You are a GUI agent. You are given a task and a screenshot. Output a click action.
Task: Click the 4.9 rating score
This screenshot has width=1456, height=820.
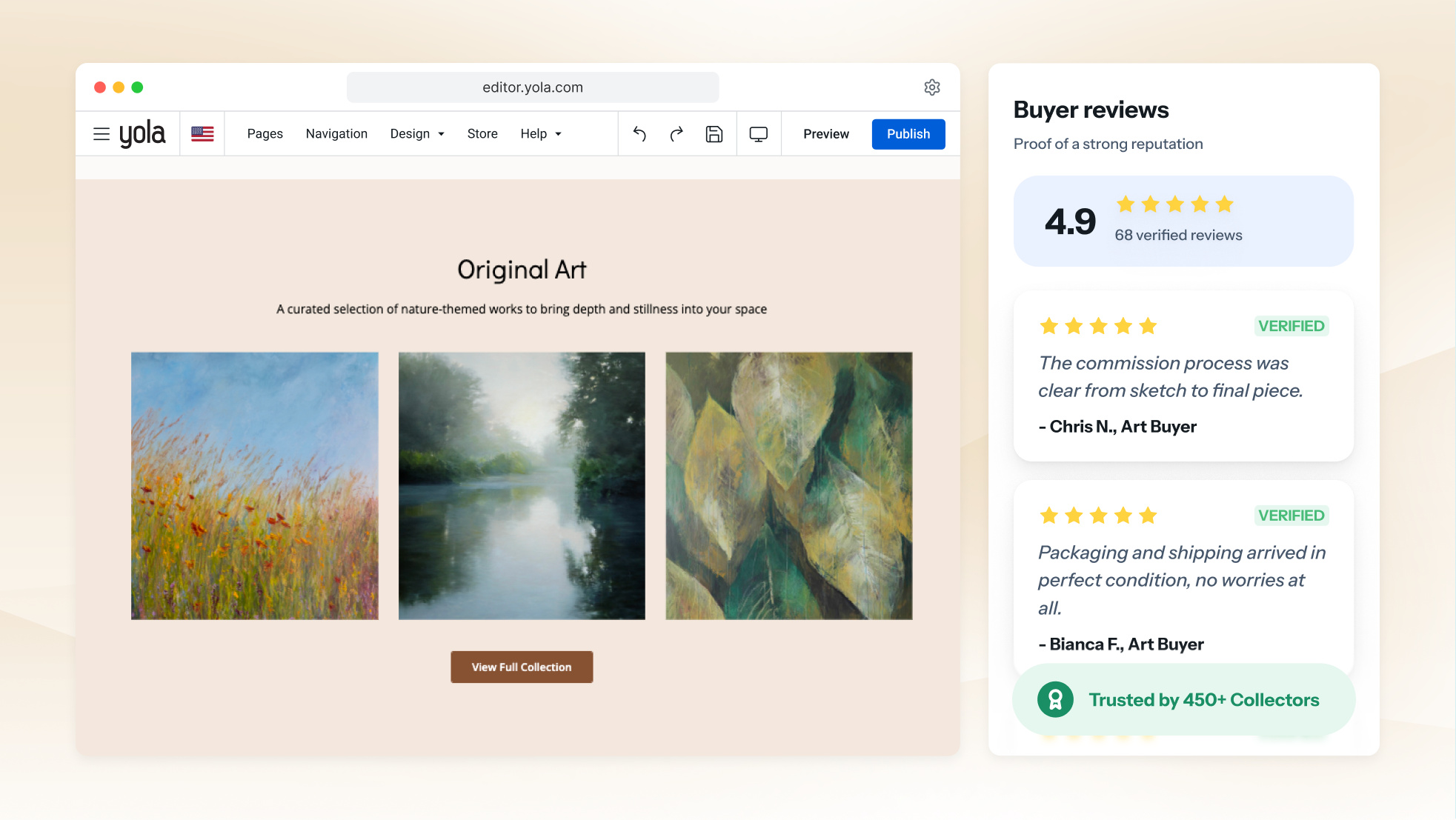pyautogui.click(x=1070, y=221)
